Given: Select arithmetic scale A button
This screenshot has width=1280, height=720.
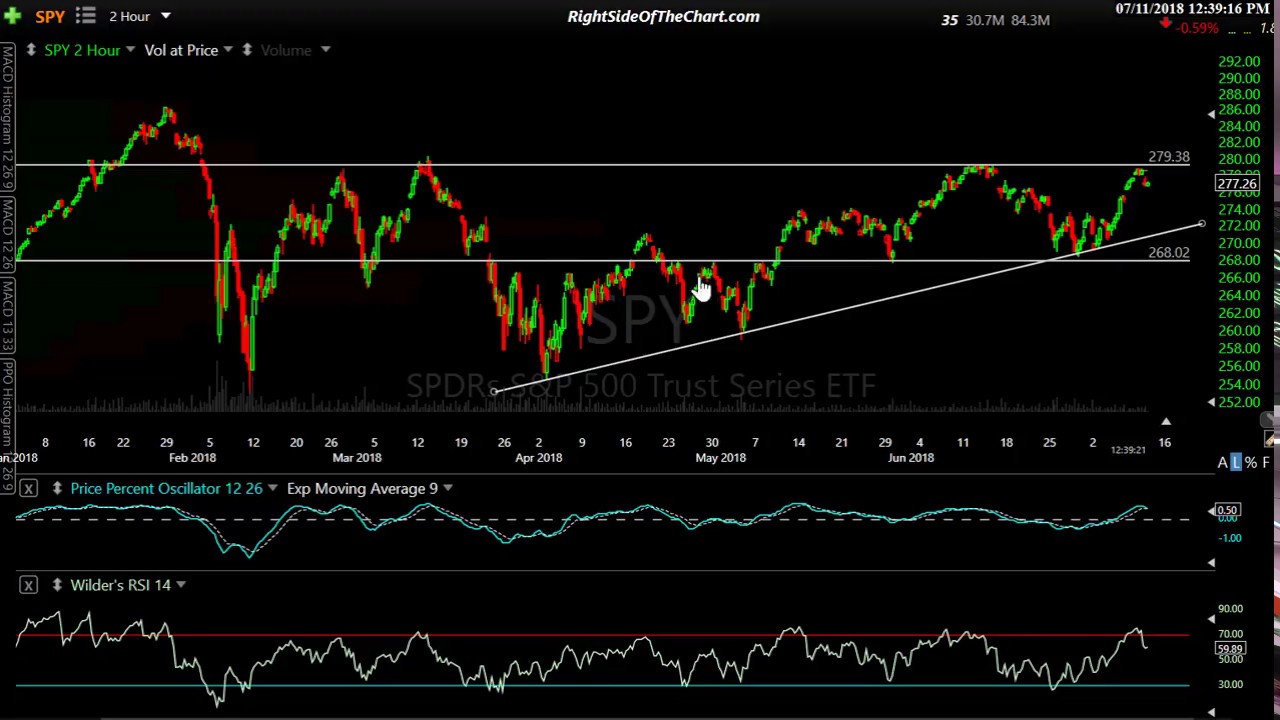Looking at the screenshot, I should click(1222, 462).
